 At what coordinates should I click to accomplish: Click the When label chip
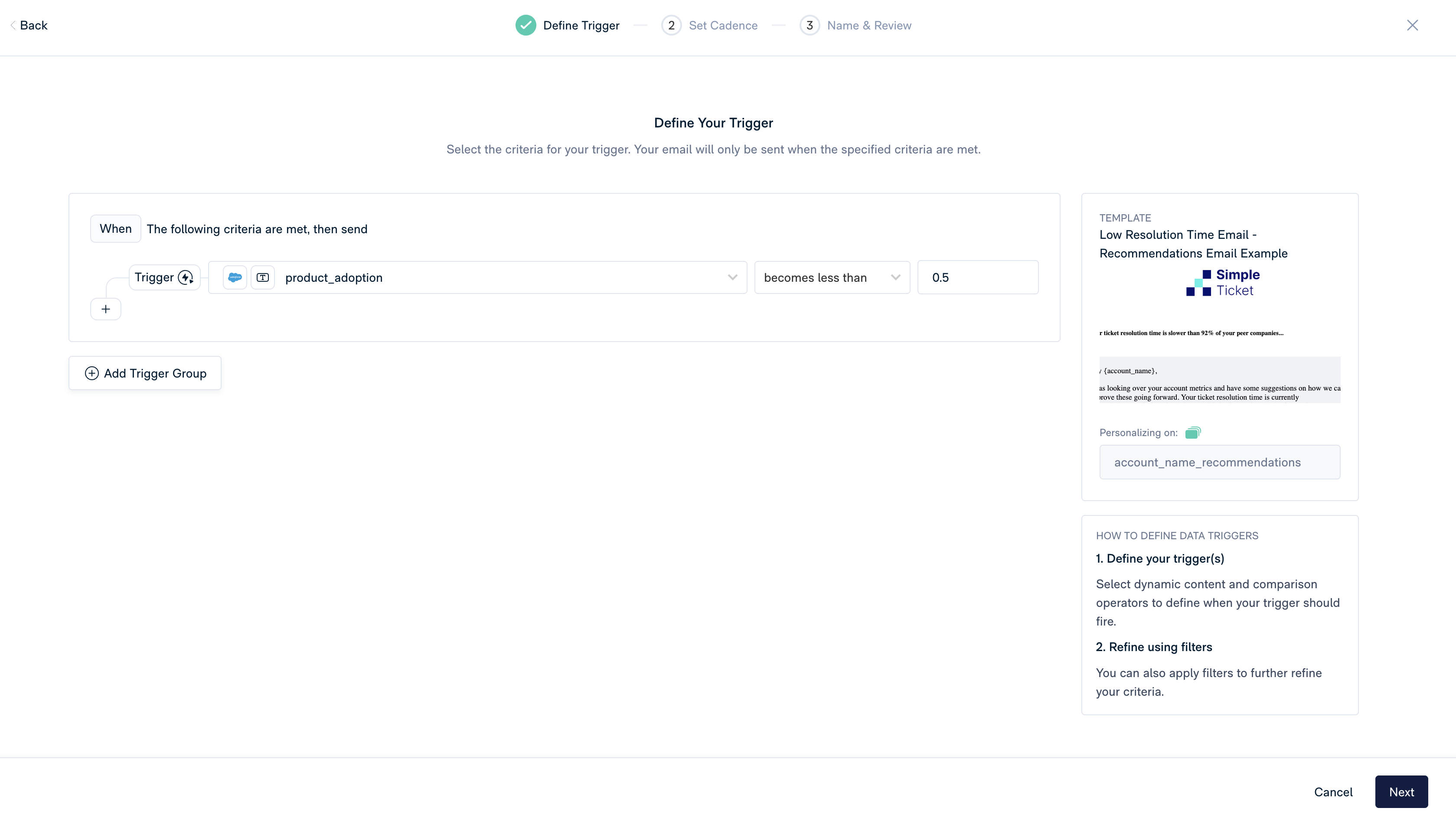[x=115, y=229]
